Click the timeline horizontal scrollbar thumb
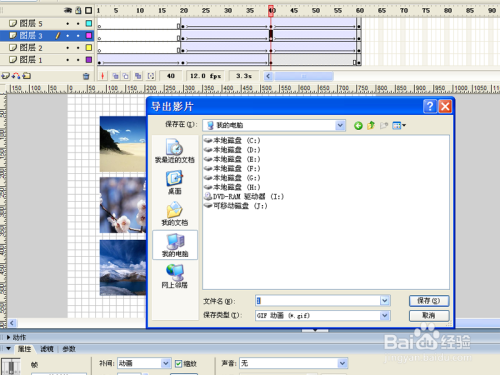This screenshot has height=375, width=500. point(304,76)
